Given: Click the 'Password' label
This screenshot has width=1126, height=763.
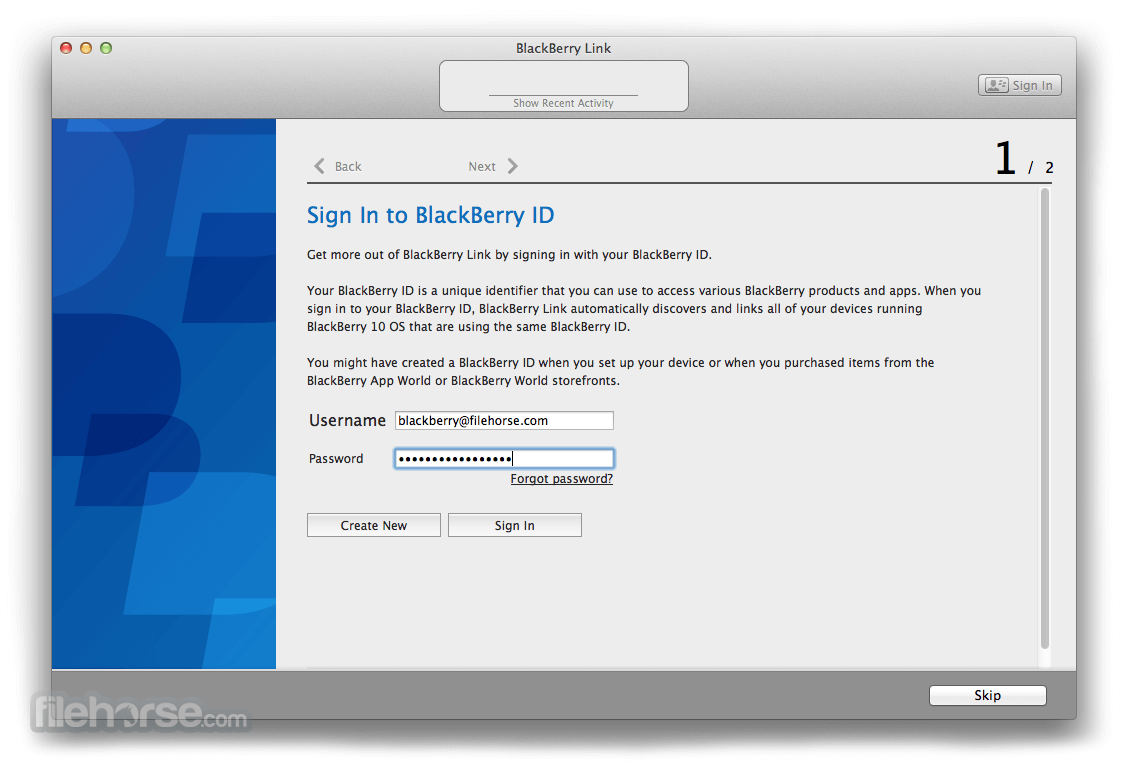Looking at the screenshot, I should [336, 459].
